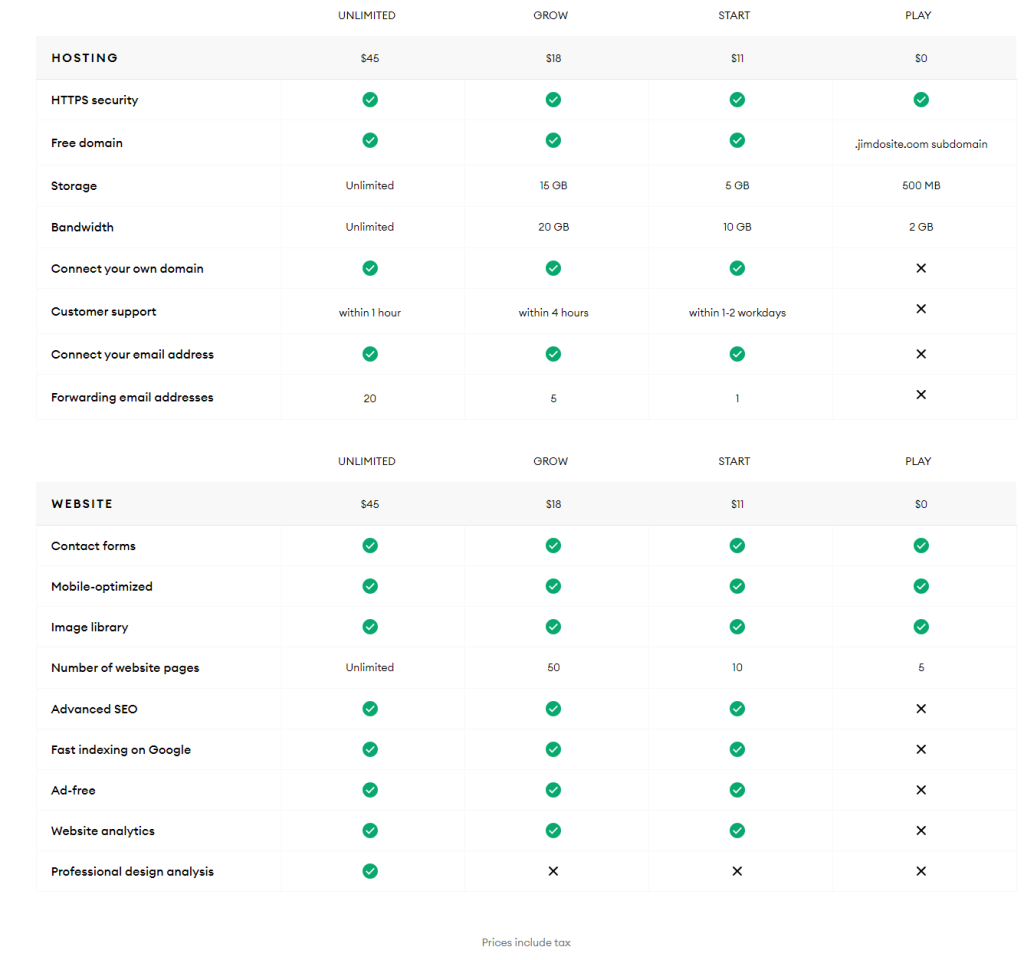Click Fast indexing on Google checkmark under Grow
This screenshot has height=960, width=1024.
click(x=553, y=749)
